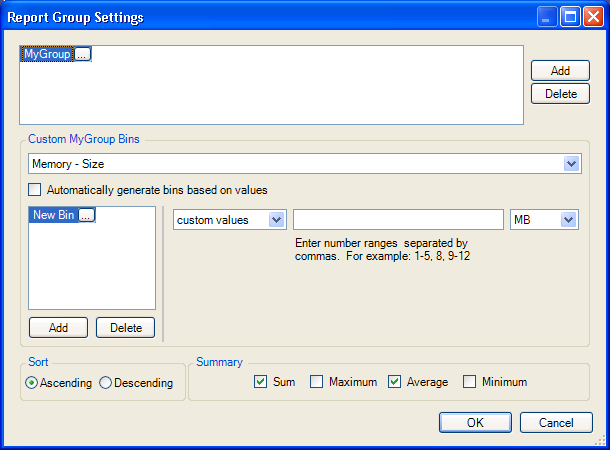Screen dimensions: 610x450
Task: Enable the Minimum summary checkbox
Action: (x=470, y=381)
